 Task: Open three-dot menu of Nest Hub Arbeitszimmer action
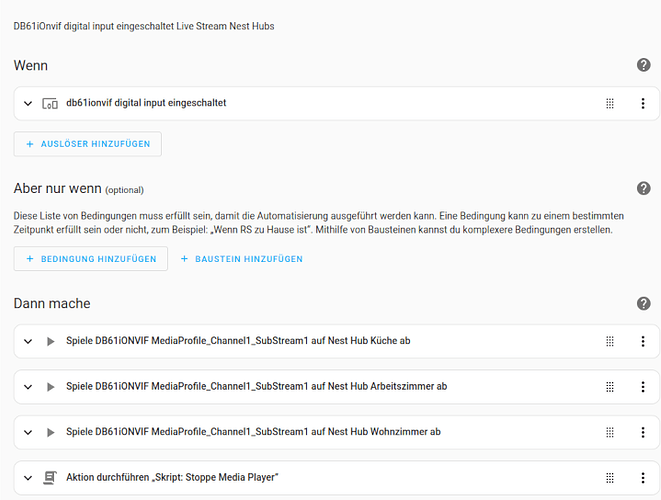pyautogui.click(x=643, y=387)
